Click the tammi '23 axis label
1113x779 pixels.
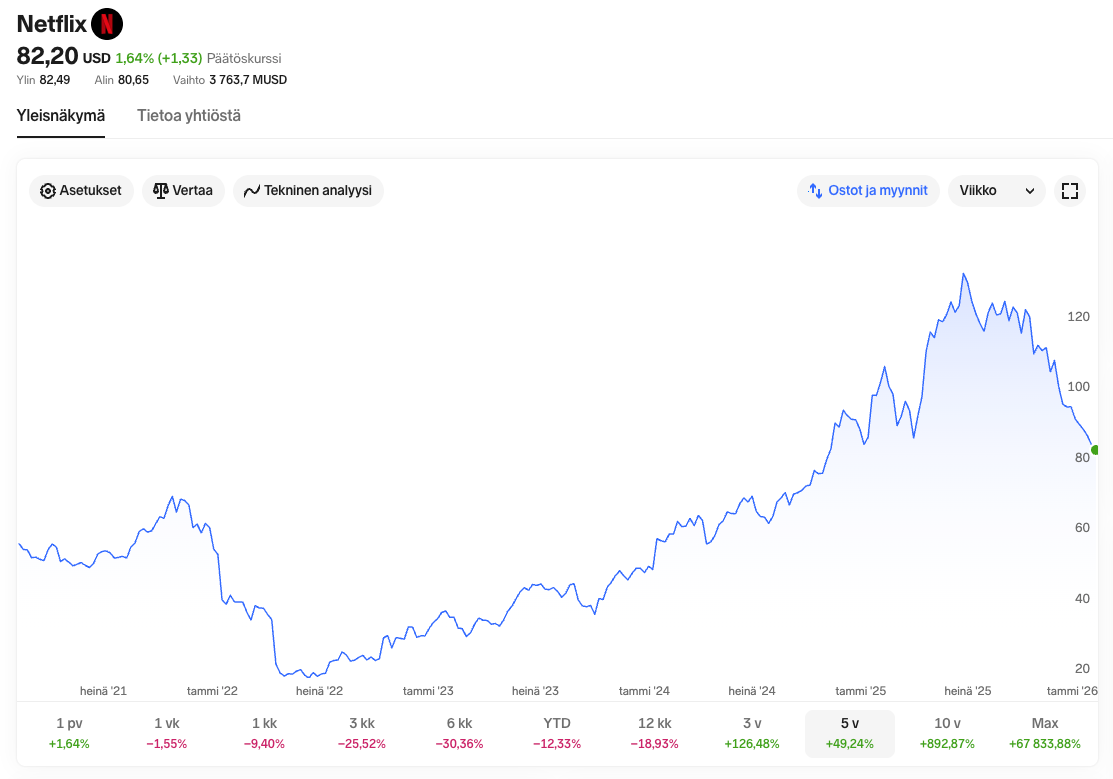click(x=428, y=691)
